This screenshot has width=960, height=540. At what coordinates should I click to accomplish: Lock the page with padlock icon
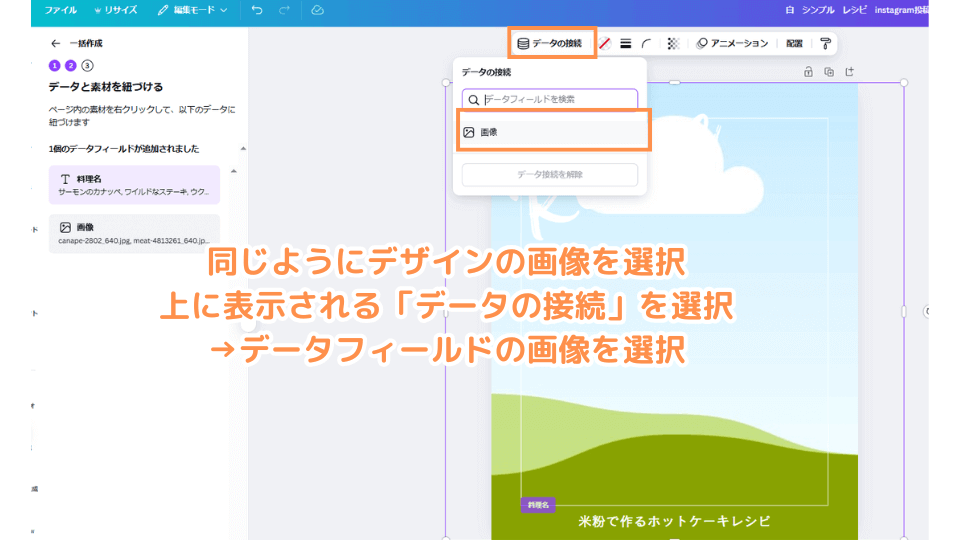[808, 72]
